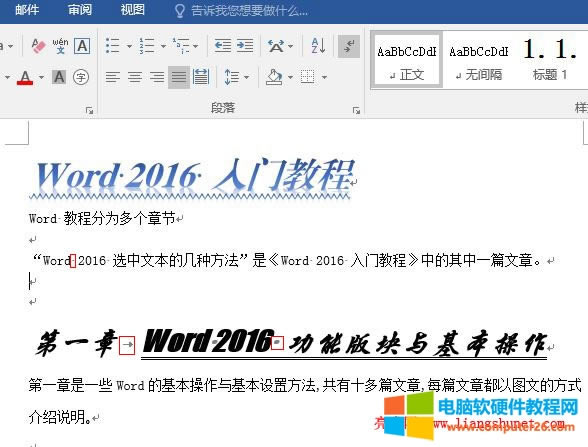The height and width of the screenshot is (447, 588).
Task: Open the 审阅 tab
Action: (x=80, y=10)
